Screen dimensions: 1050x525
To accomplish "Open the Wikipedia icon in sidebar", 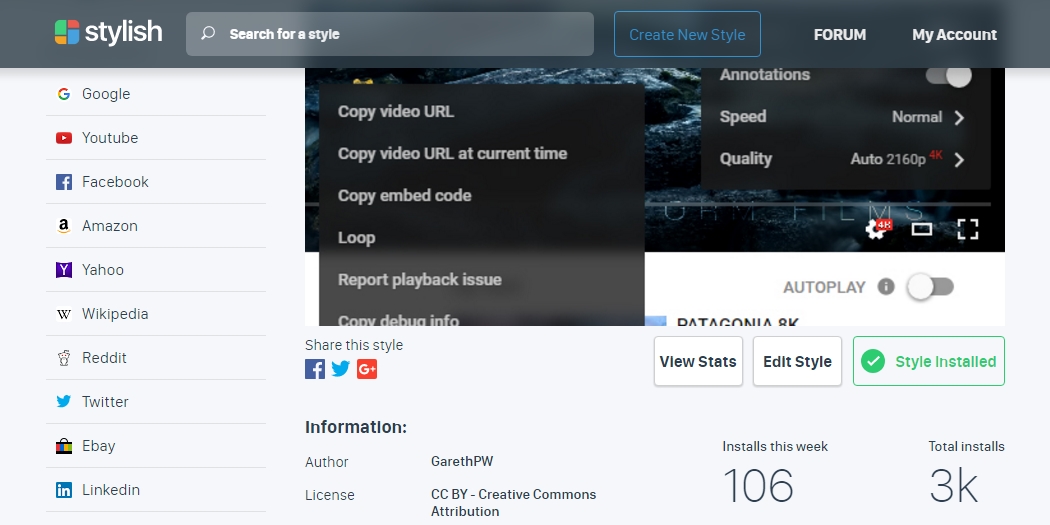I will point(64,314).
